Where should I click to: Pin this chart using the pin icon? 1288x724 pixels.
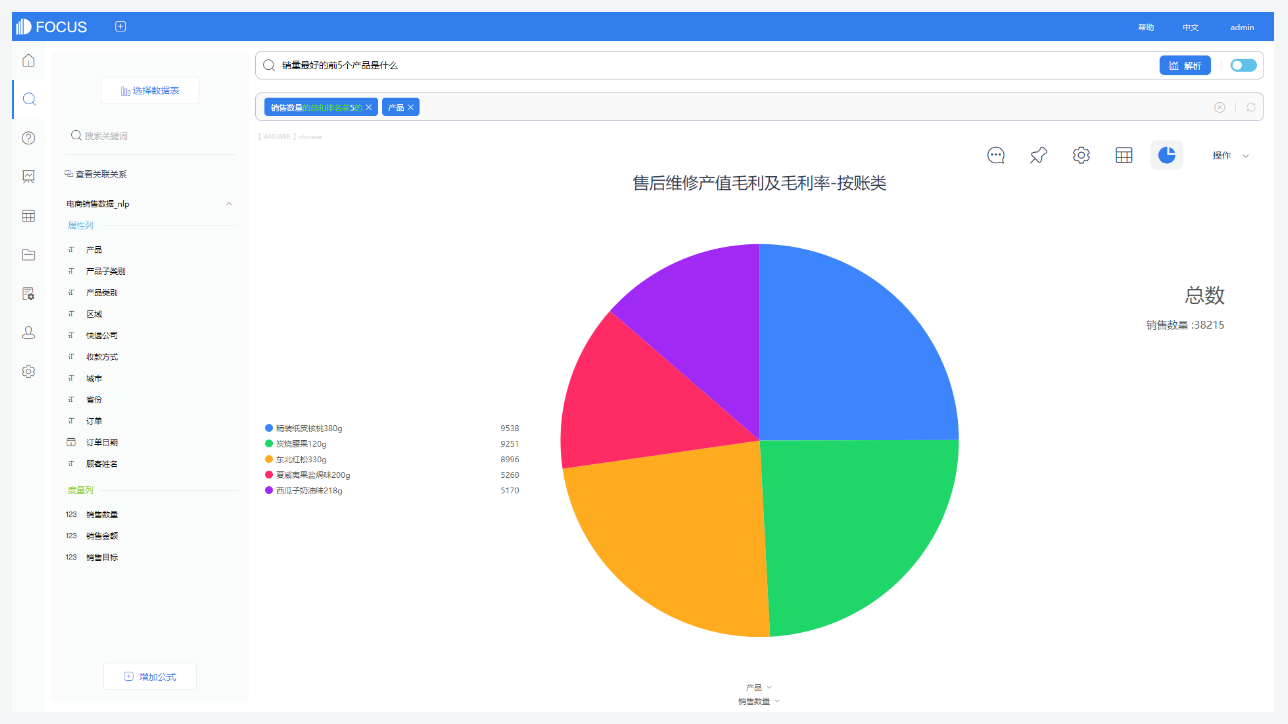pos(1037,155)
